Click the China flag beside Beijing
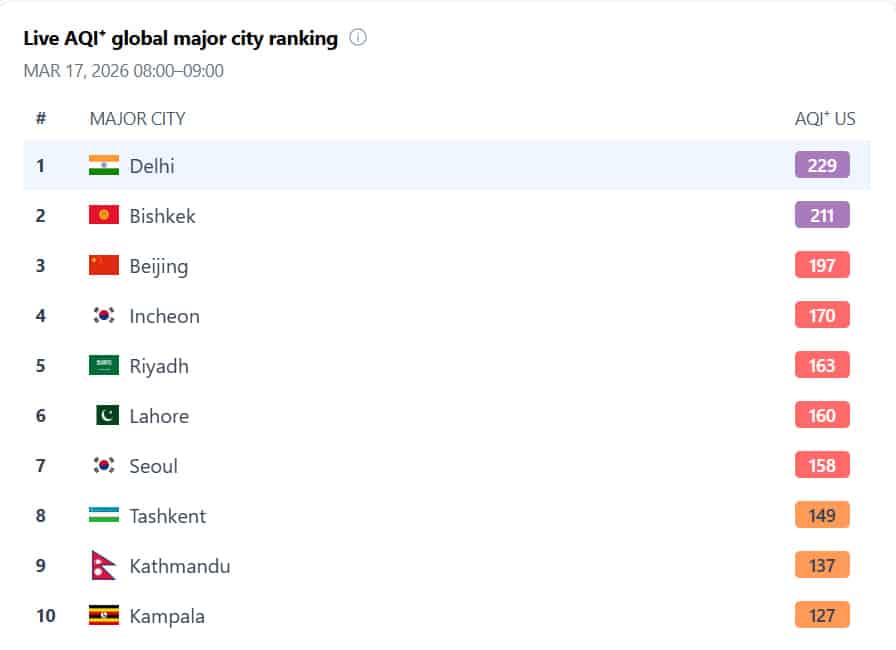This screenshot has width=896, height=650. pos(103,265)
